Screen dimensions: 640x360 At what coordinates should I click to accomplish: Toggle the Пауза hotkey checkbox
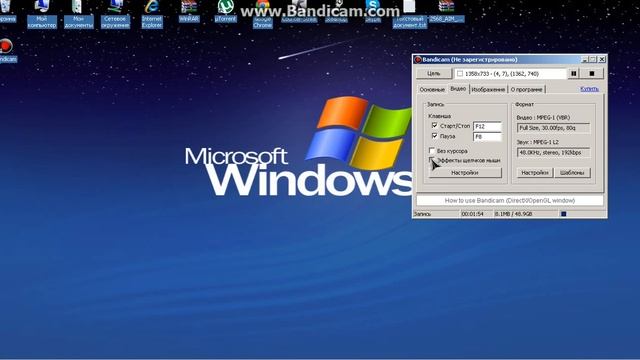click(434, 136)
